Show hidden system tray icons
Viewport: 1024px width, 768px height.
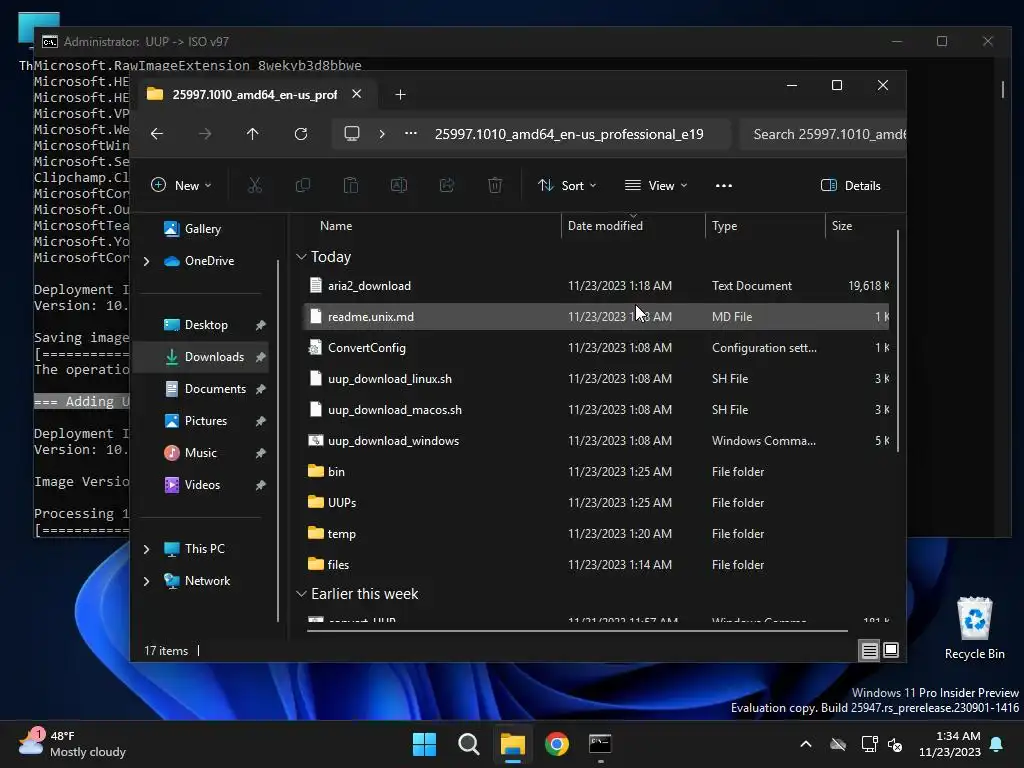coord(806,744)
